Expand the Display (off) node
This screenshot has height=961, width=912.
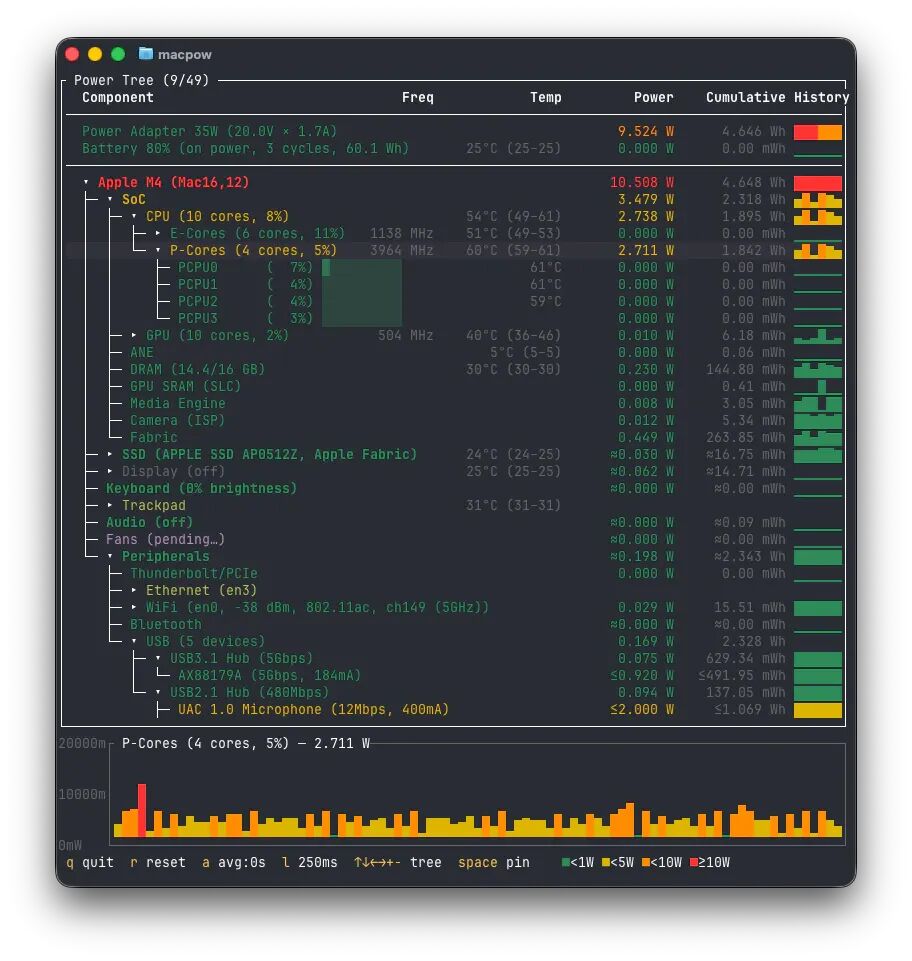[110, 471]
